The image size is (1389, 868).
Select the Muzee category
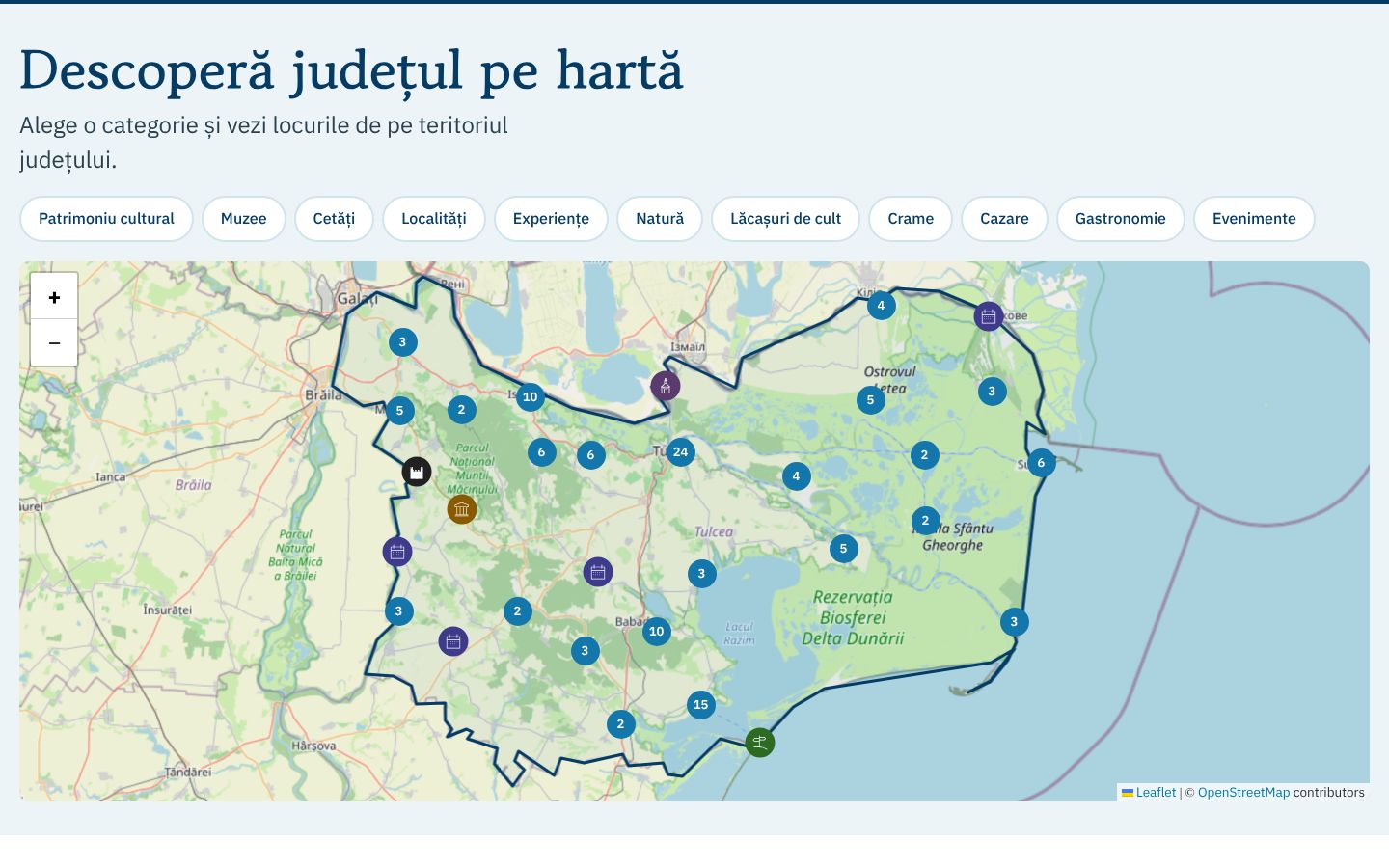pos(244,219)
